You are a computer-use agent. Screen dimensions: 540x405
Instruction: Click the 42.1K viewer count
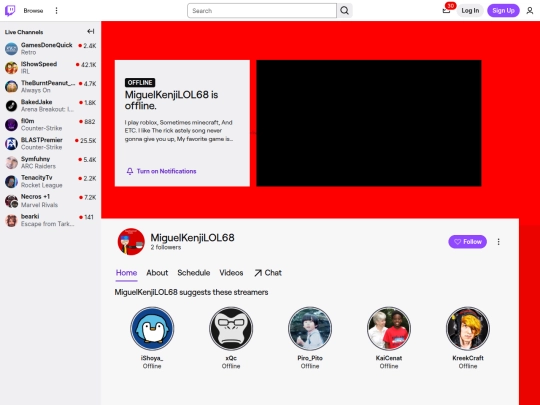(x=89, y=65)
